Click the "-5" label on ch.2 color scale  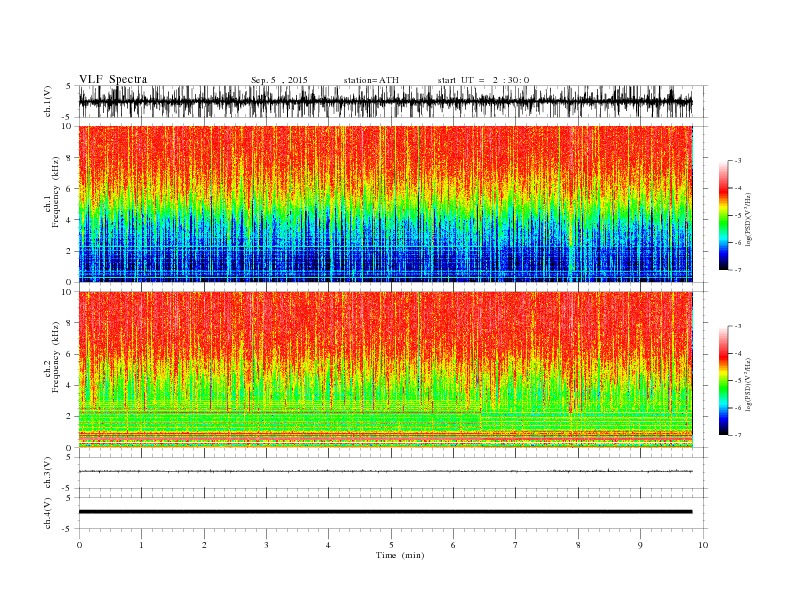point(737,381)
